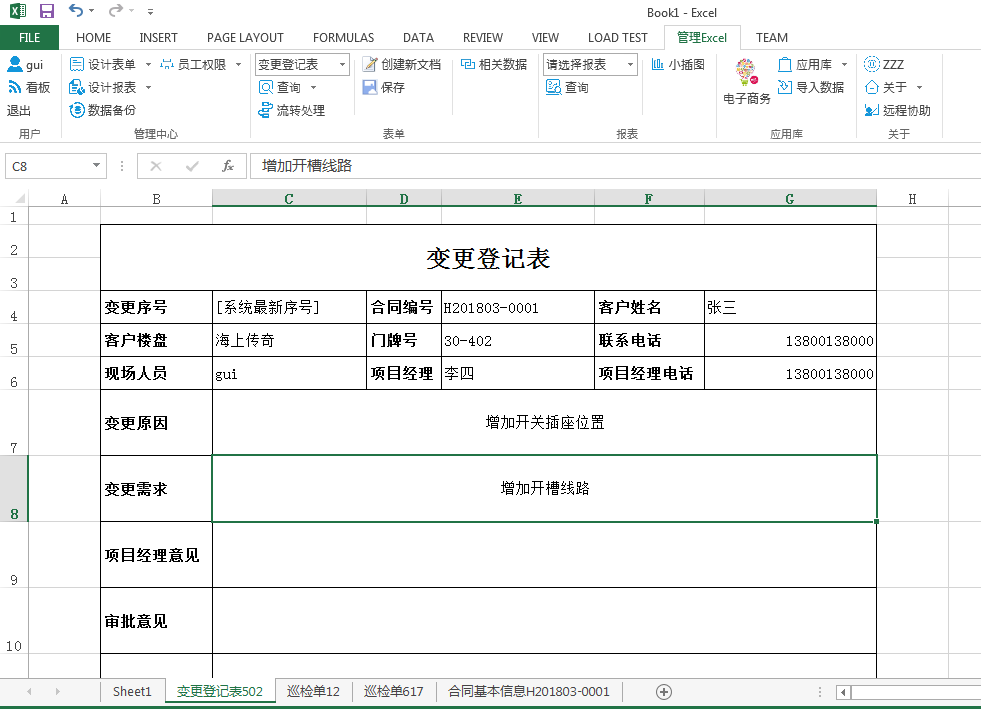This screenshot has height=709, width=981.
Task: Run 数据备份 data backup
Action: 103,110
